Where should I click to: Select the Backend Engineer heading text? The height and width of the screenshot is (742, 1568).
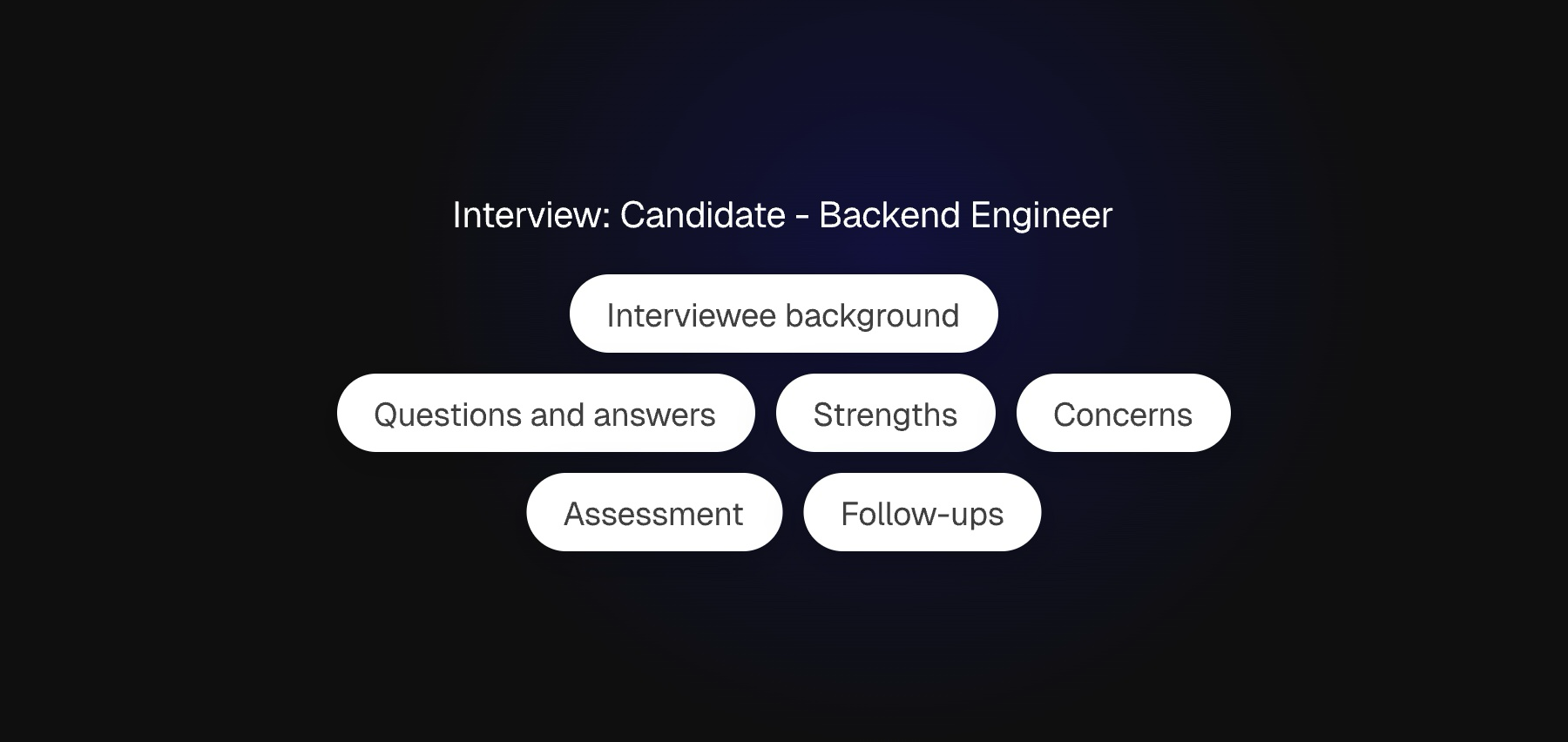pos(965,215)
